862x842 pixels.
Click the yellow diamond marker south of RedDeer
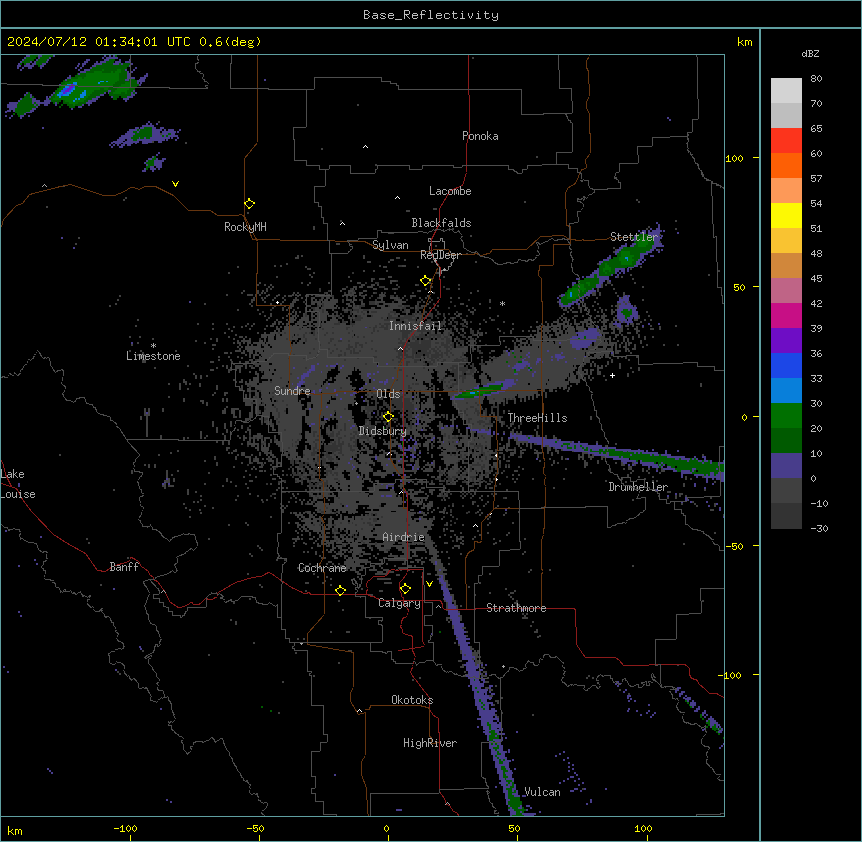(x=425, y=281)
